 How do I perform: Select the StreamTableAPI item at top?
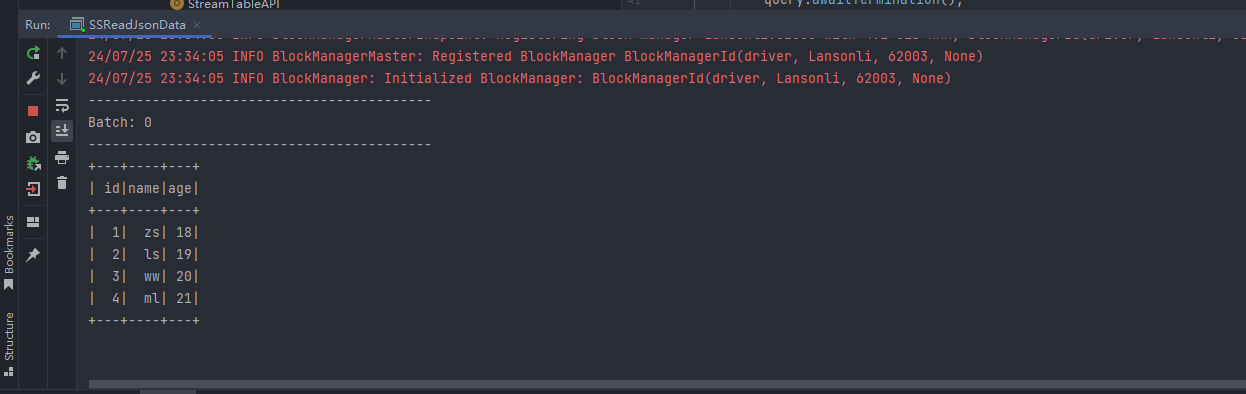pos(221,4)
